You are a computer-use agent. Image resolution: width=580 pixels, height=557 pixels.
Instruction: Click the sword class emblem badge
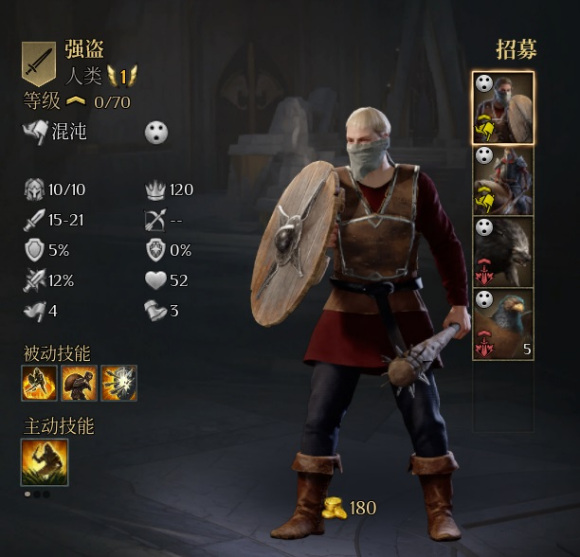[x=39, y=64]
